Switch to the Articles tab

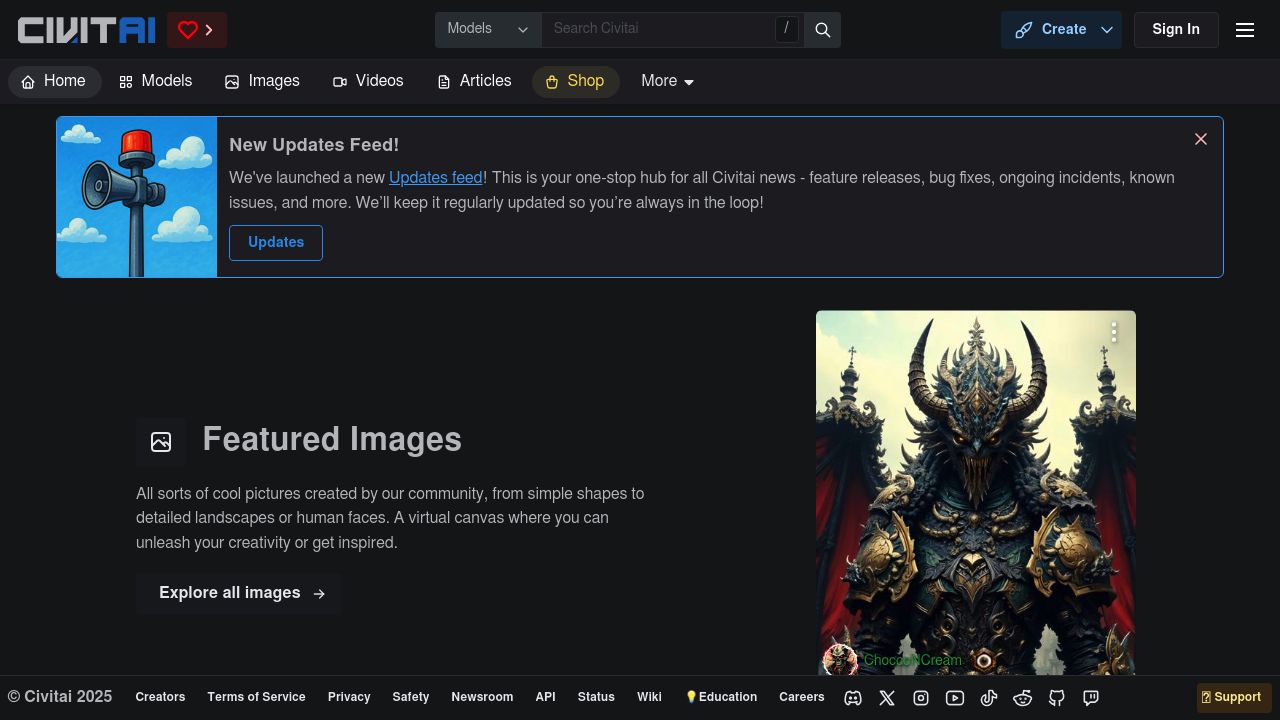474,82
